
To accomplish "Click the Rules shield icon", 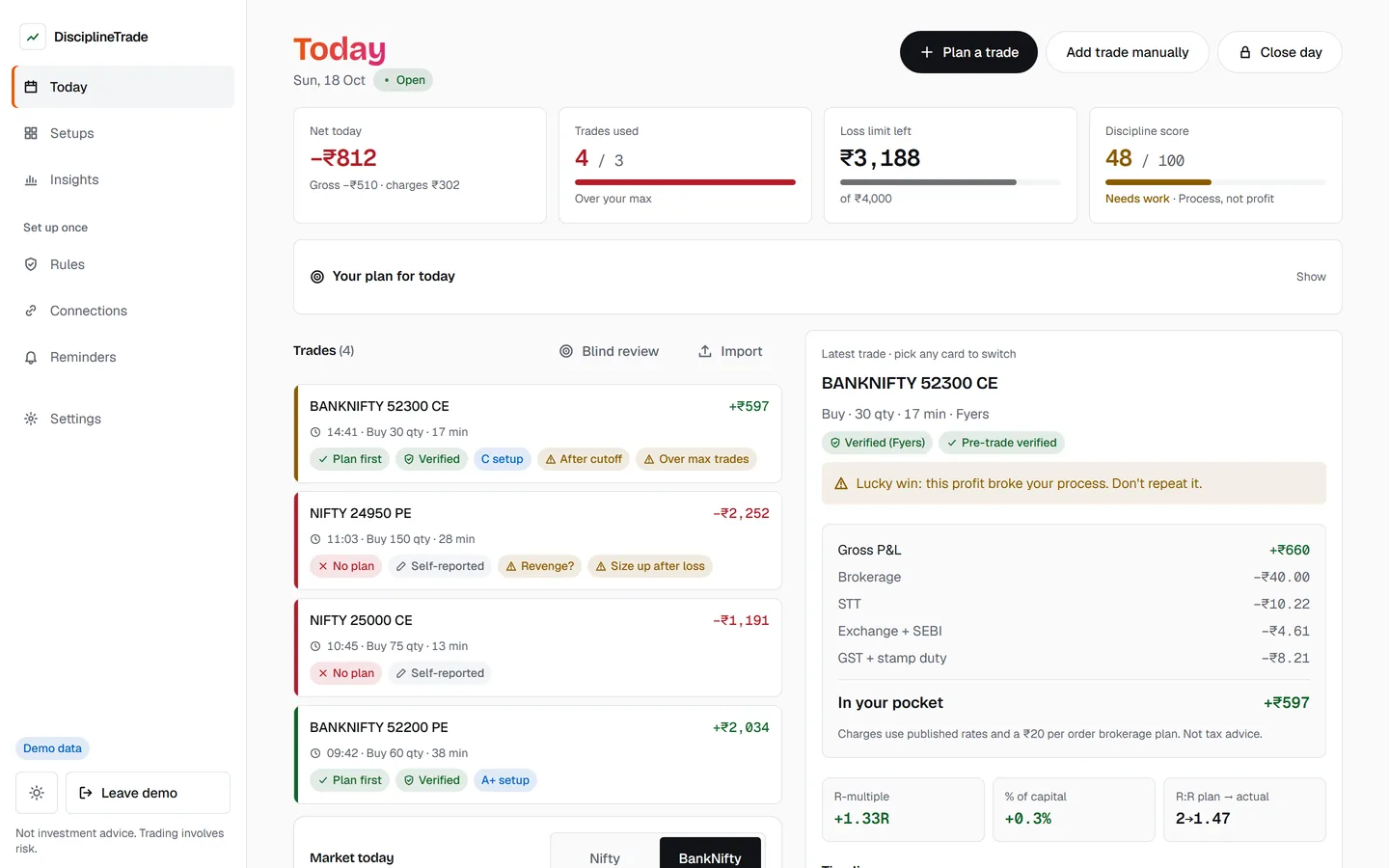I will (31, 264).
